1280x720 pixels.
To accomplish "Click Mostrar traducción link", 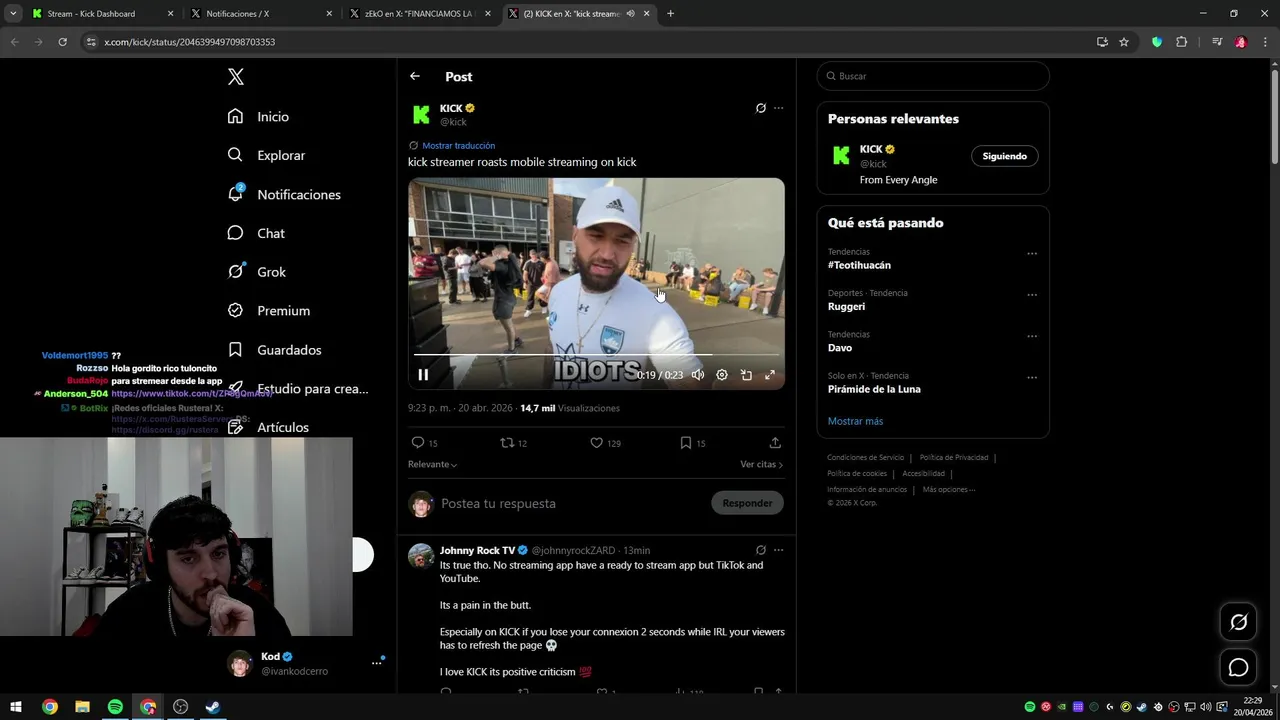I will coord(458,145).
